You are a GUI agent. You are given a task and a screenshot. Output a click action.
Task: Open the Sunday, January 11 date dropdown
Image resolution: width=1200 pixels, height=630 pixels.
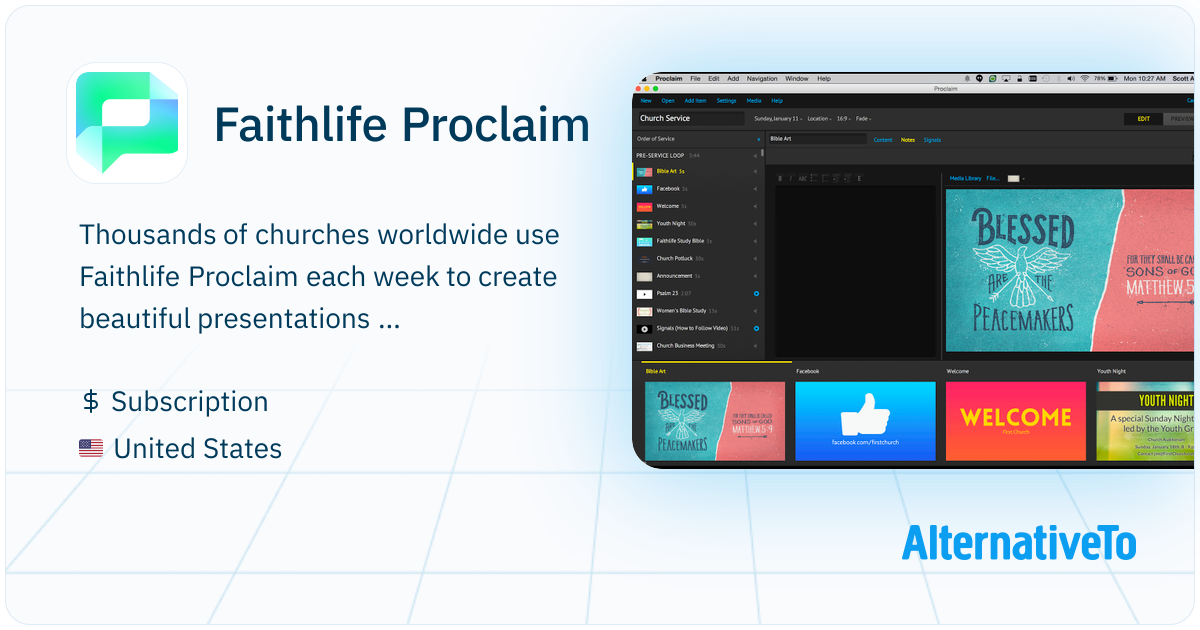(778, 119)
